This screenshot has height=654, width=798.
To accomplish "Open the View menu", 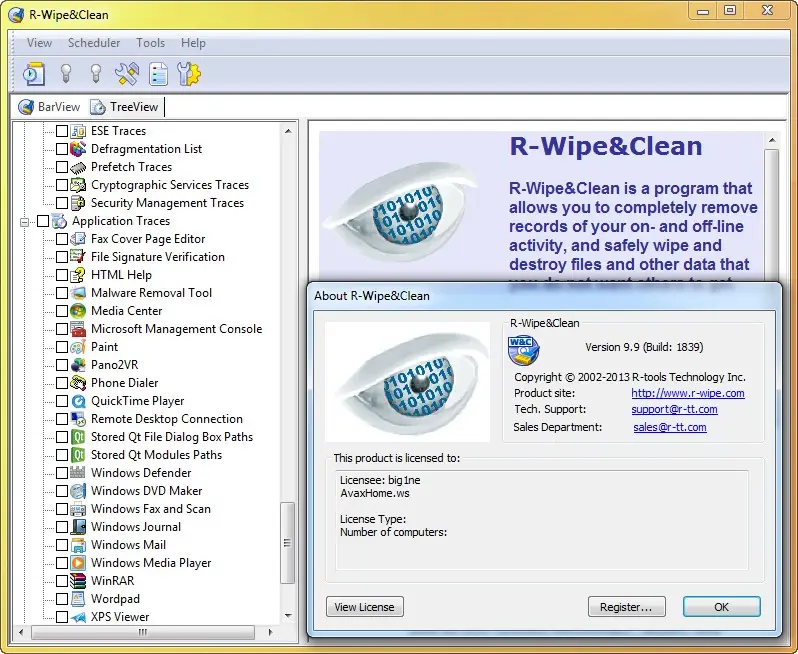I will (39, 43).
